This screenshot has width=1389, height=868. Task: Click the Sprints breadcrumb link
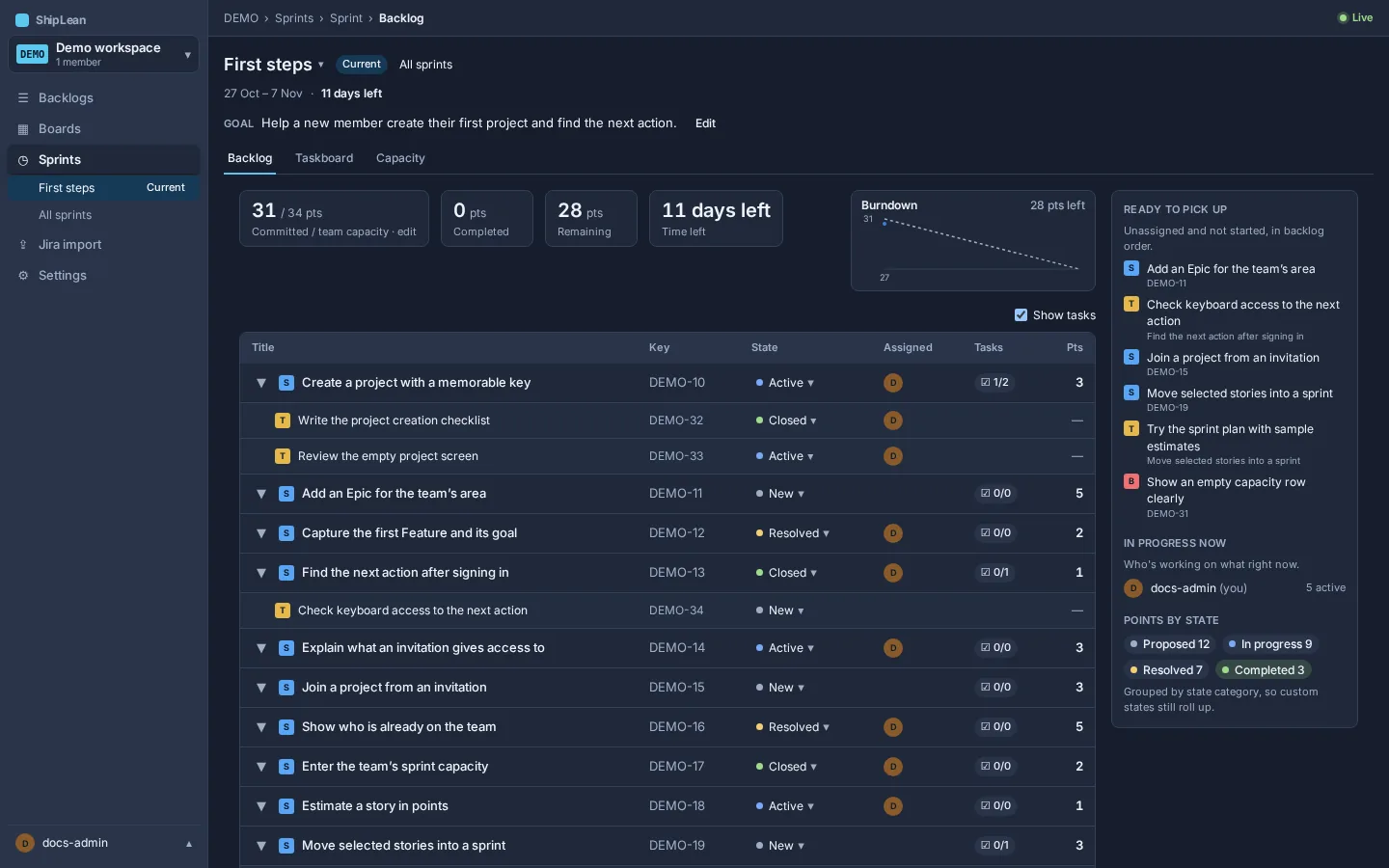pos(294,18)
